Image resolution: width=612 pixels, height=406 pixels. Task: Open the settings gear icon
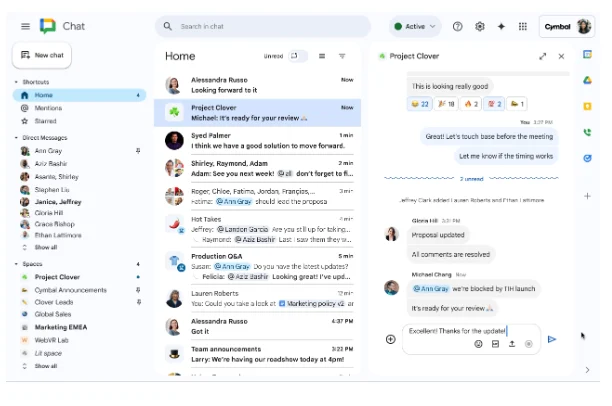480,27
